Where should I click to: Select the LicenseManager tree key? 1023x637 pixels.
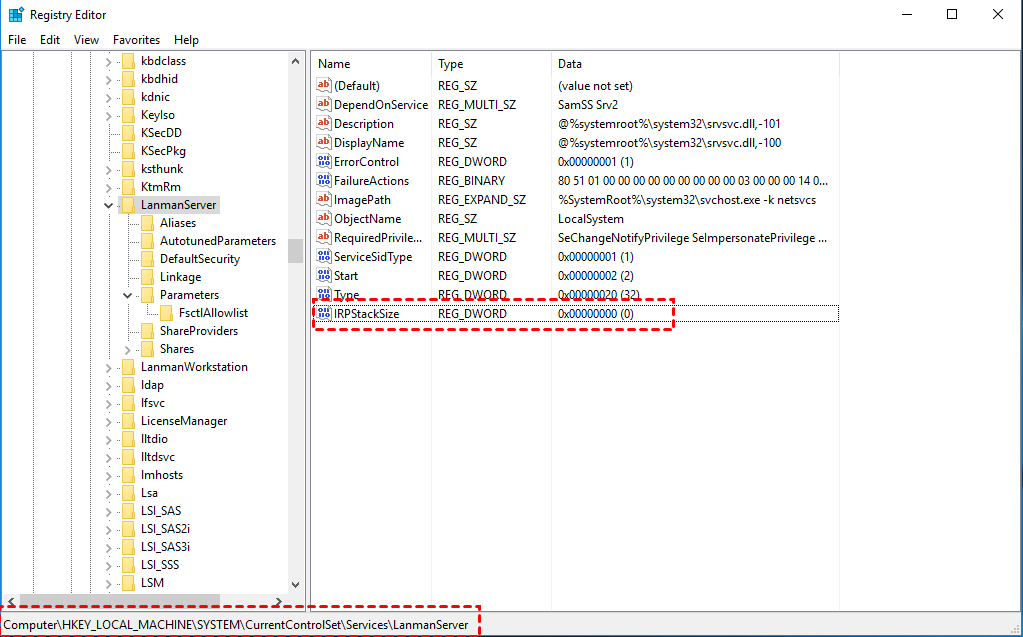(184, 421)
